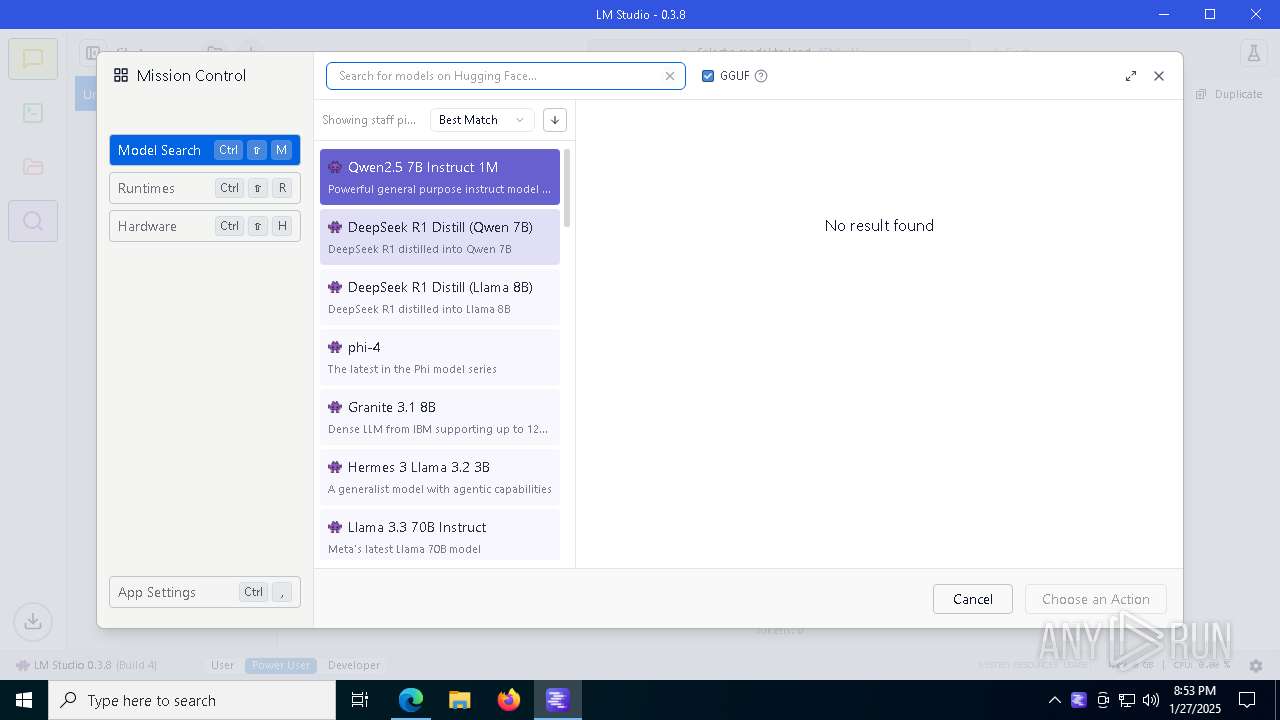Viewport: 1280px width, 720px height.
Task: Switch to User mode in status bar
Action: click(x=223, y=665)
